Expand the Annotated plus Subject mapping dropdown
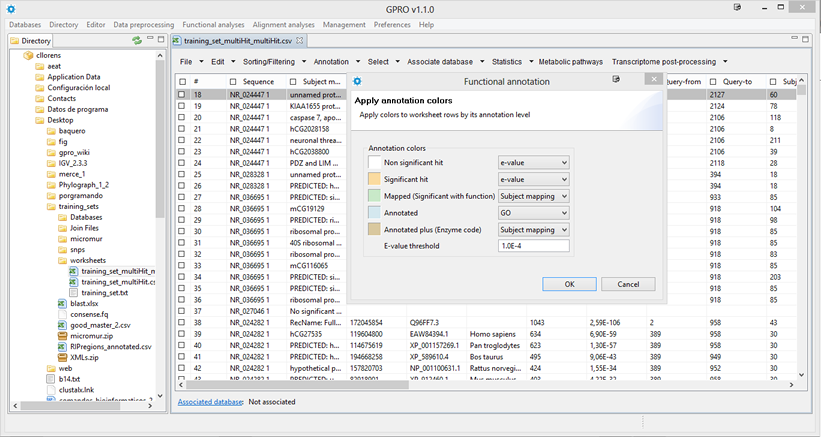Image resolution: width=821 pixels, height=437 pixels. click(533, 229)
